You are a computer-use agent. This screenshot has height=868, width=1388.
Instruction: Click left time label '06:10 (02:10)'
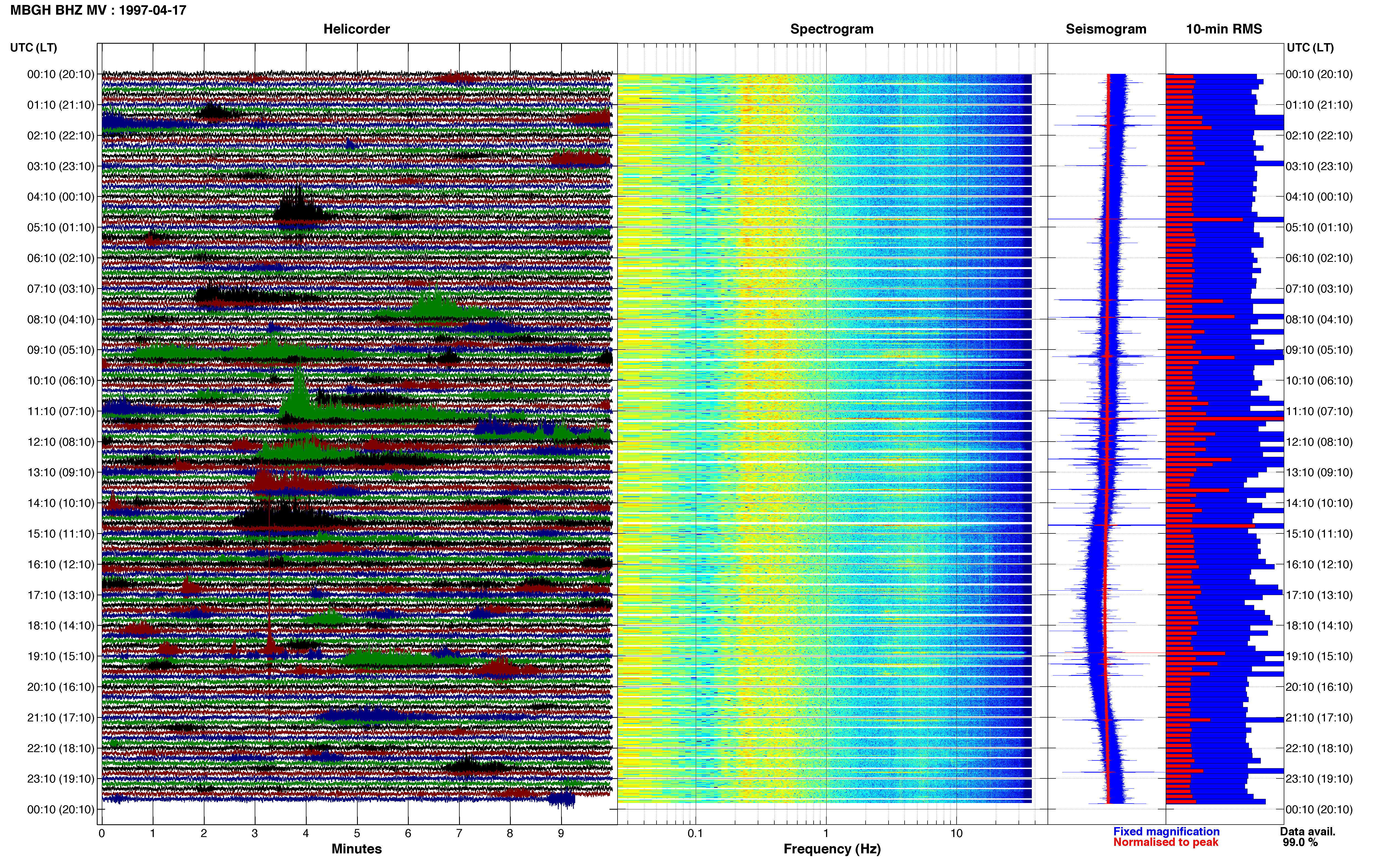(61, 258)
